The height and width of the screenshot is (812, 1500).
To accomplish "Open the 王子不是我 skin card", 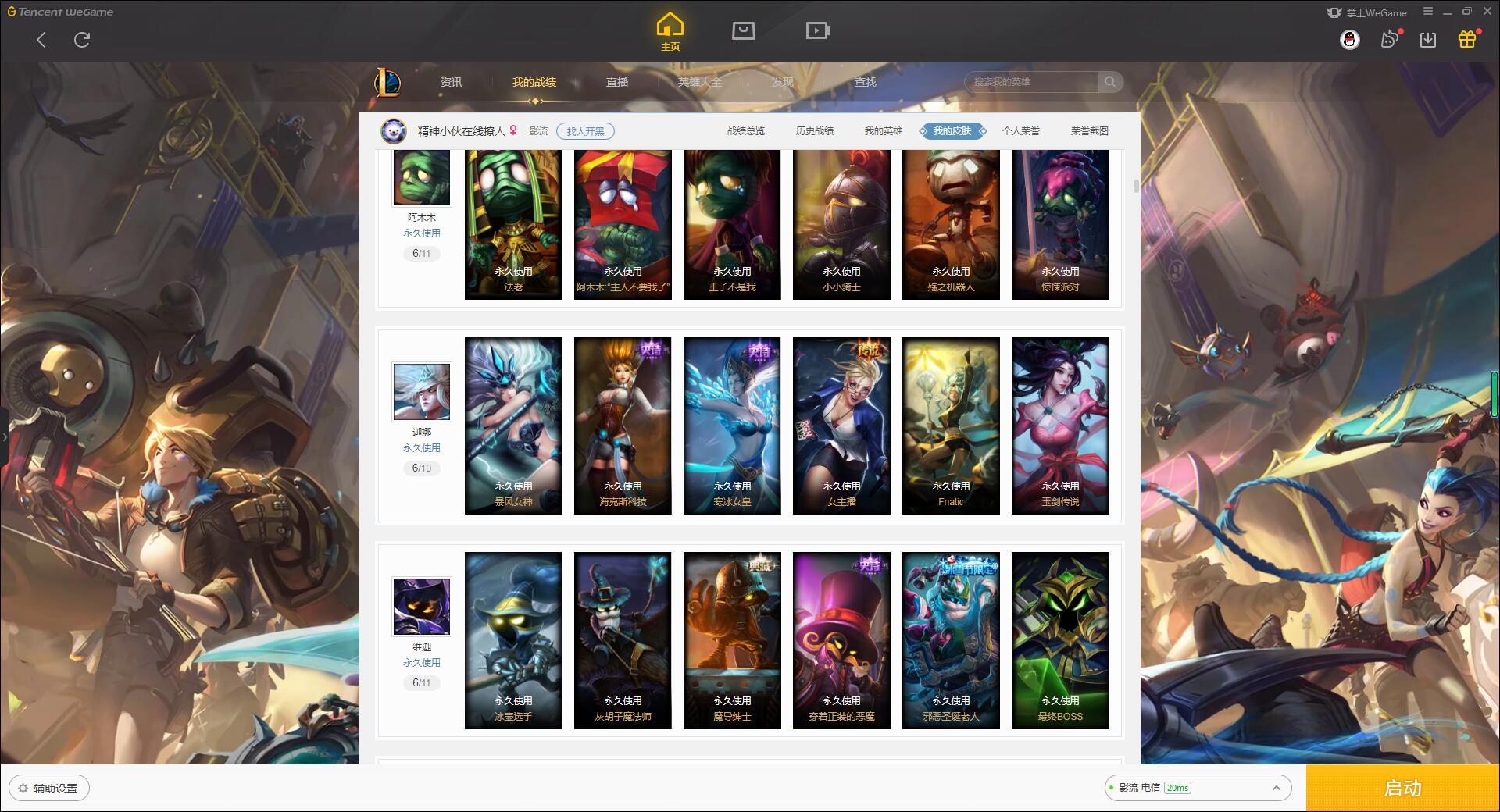I will point(732,225).
